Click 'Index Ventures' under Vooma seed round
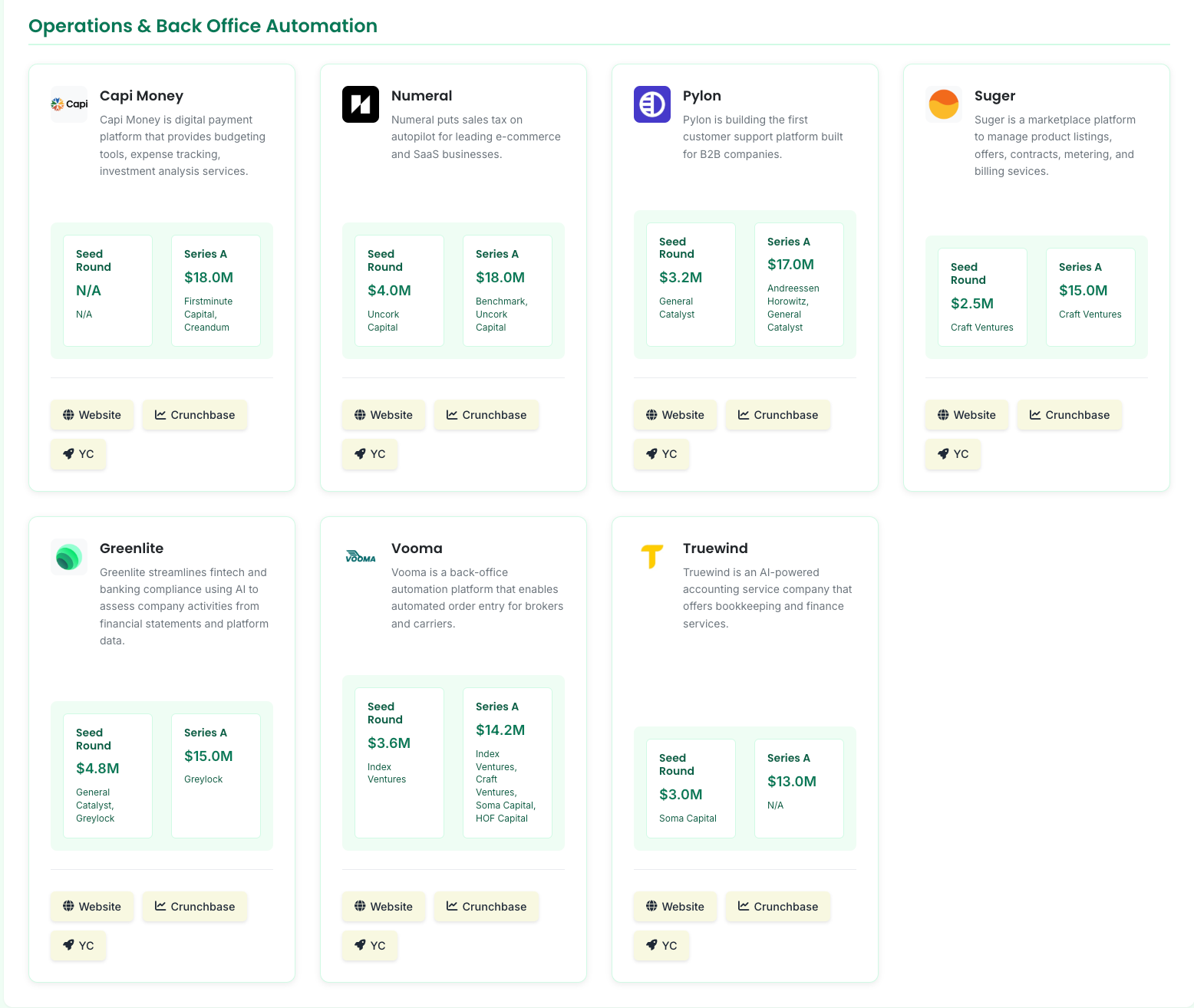 387,773
